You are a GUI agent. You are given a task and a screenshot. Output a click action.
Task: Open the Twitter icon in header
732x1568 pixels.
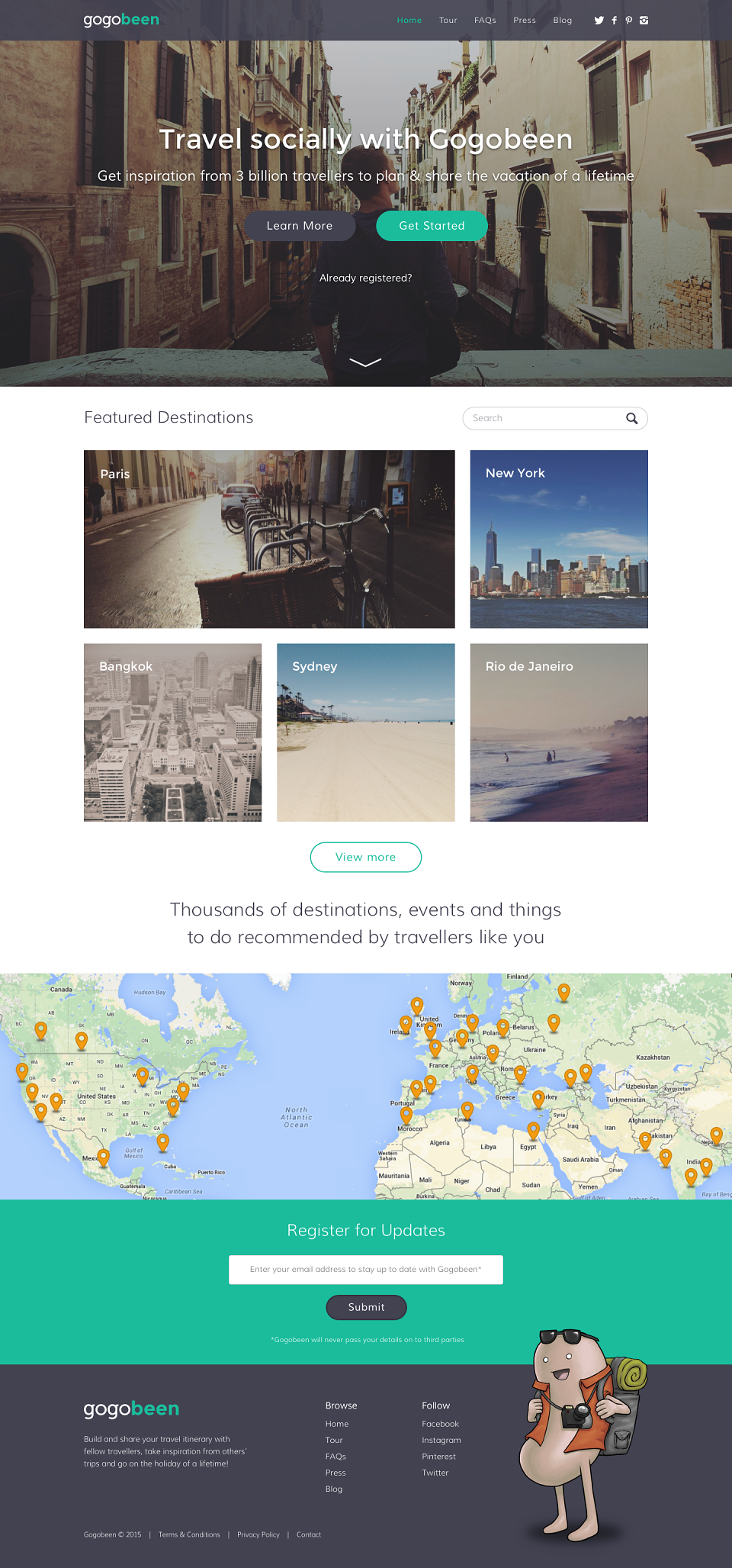point(599,21)
